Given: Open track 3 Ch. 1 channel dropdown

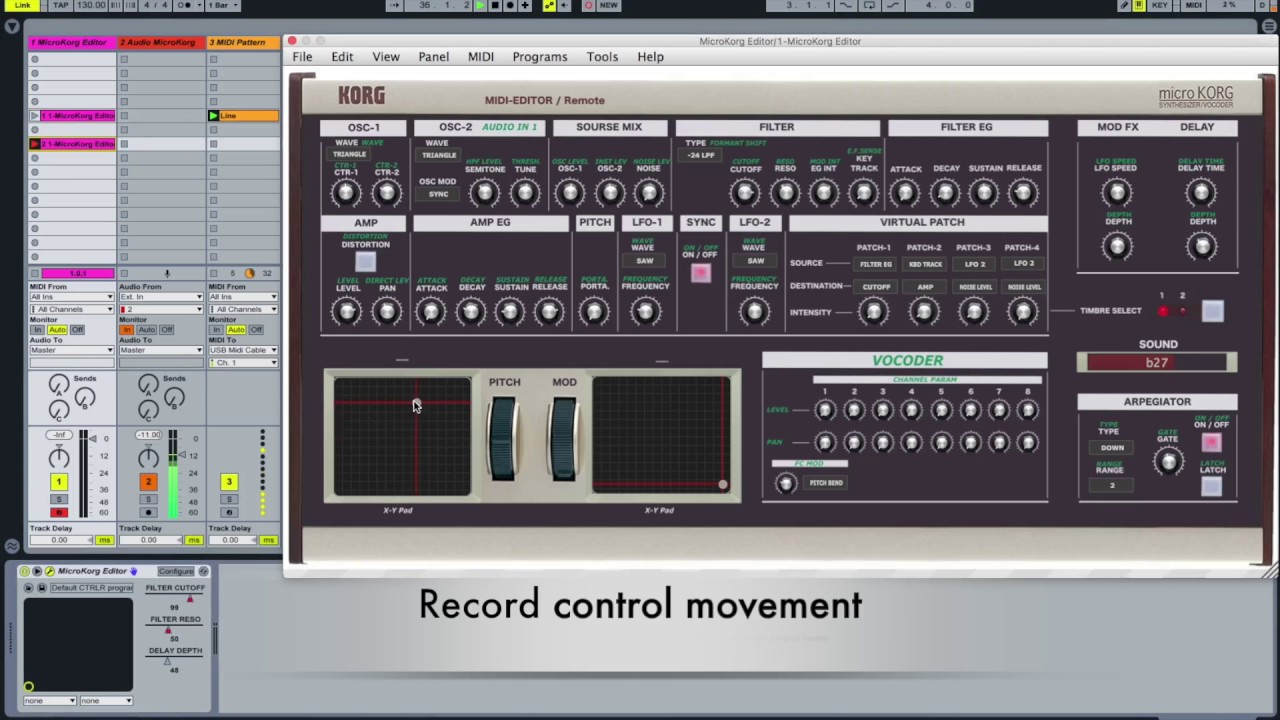Looking at the screenshot, I should pyautogui.click(x=243, y=362).
